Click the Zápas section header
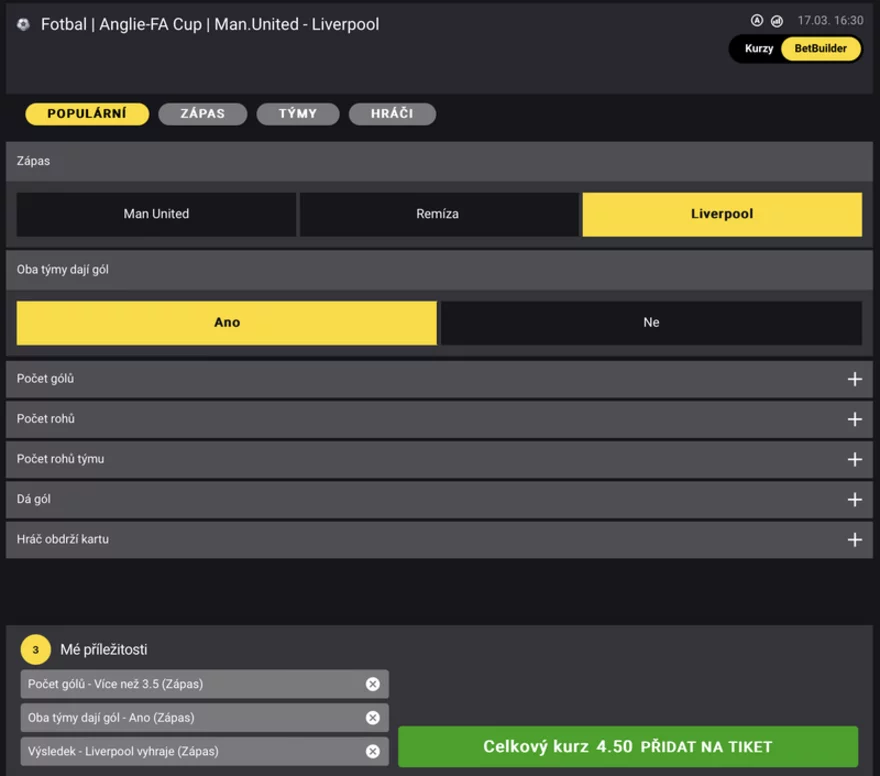 (439, 161)
